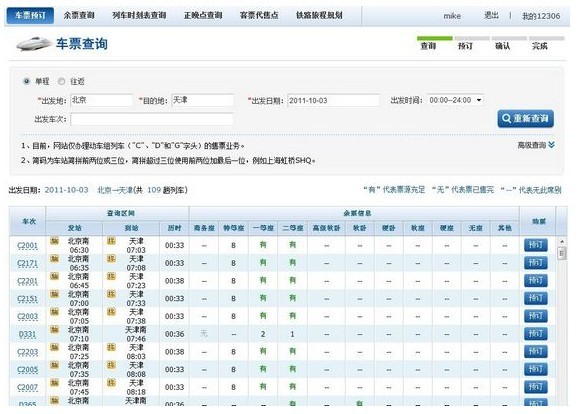
Task: Switch to the 列车时刻表查询 tab
Action: tap(139, 15)
